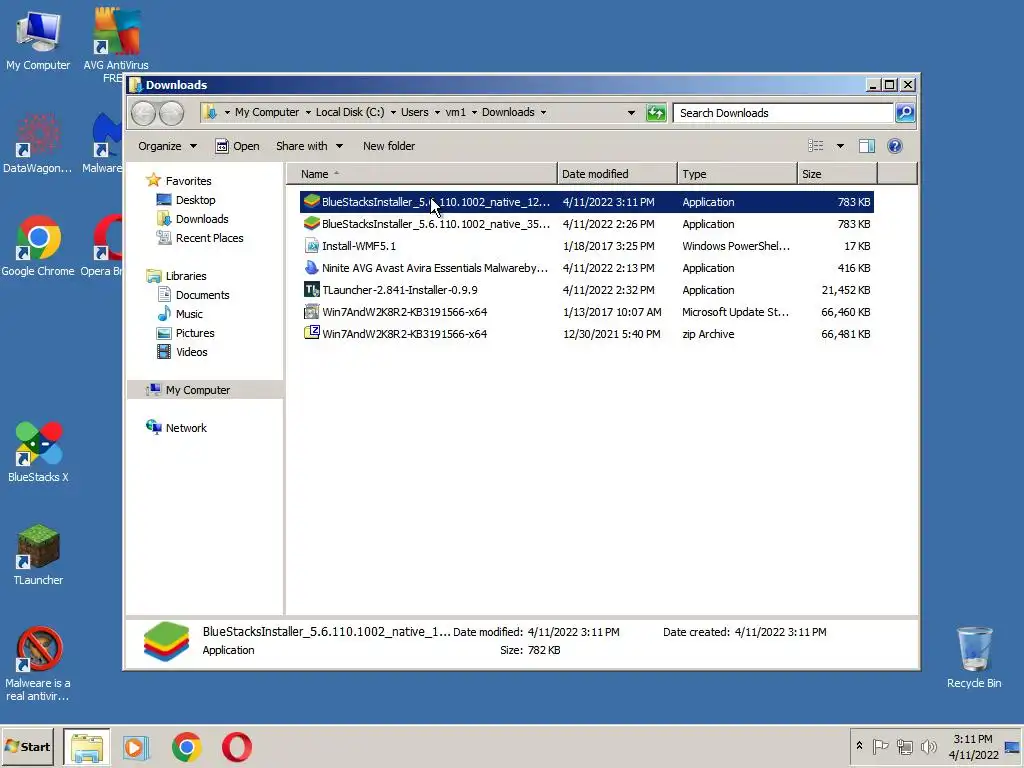The width and height of the screenshot is (1024, 768).
Task: Click the search magnifier button
Action: [904, 113]
